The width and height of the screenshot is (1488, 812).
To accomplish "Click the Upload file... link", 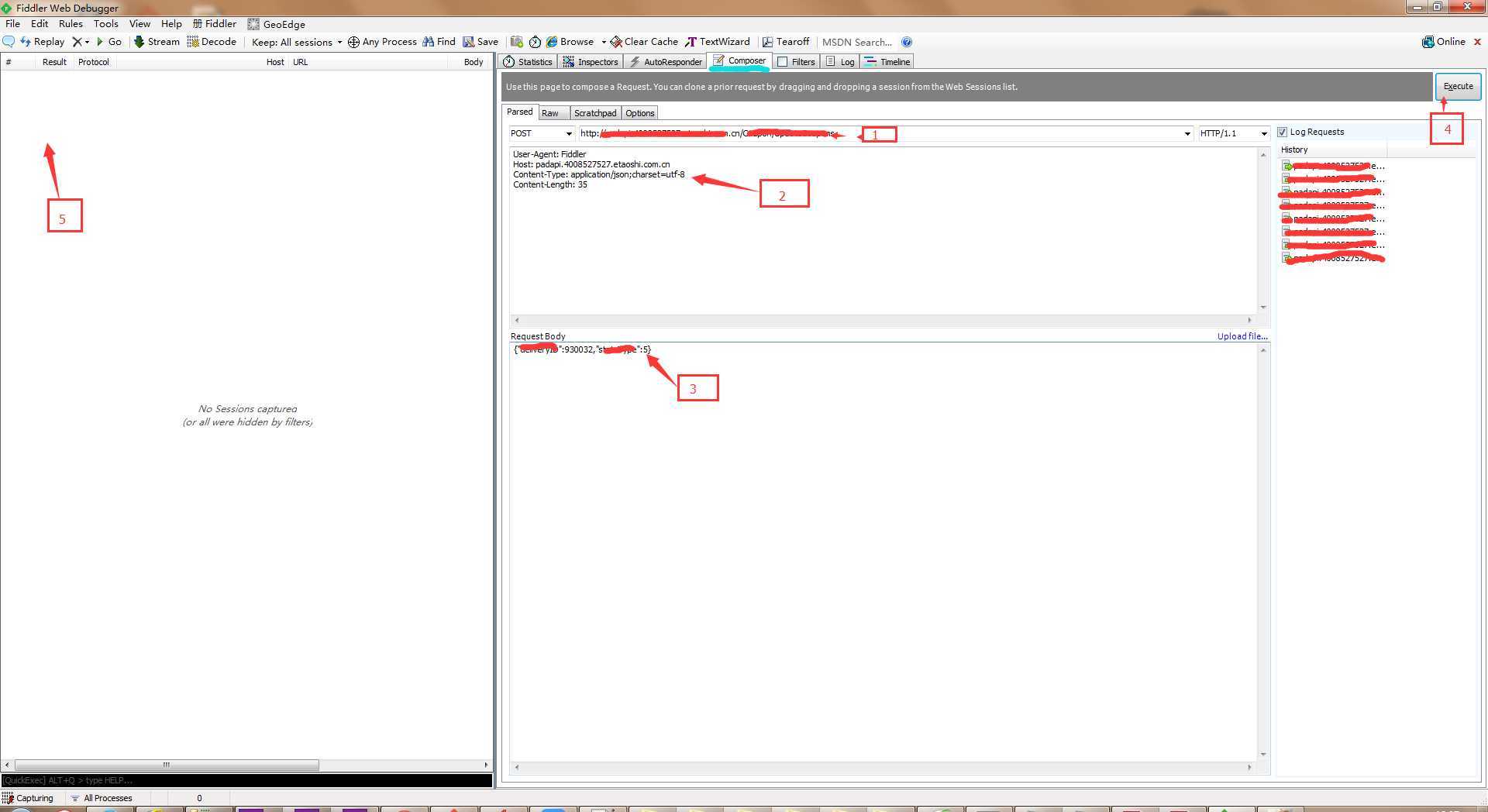I will [1242, 336].
